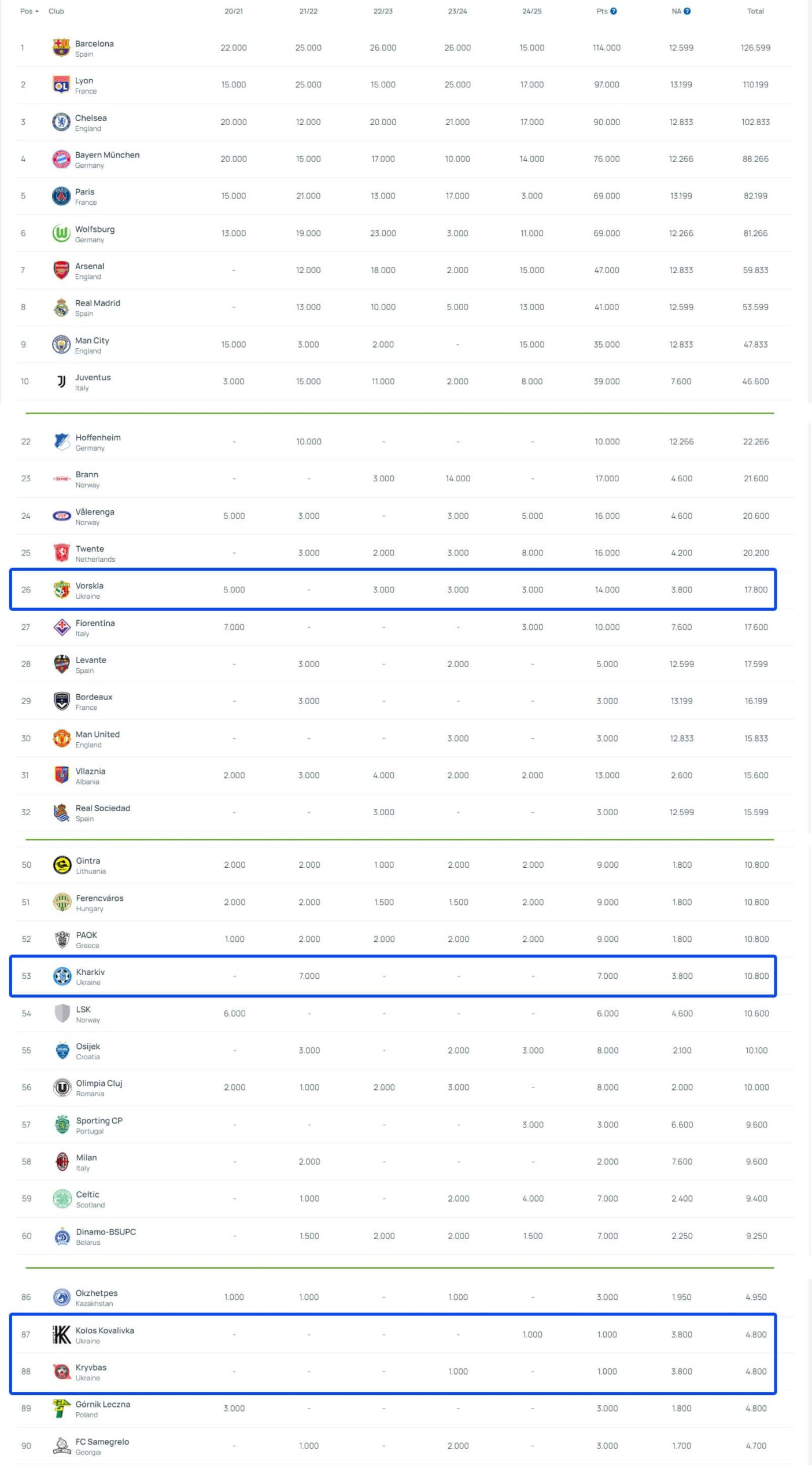Click the Sporting CP club crest
The width and height of the screenshot is (812, 1481).
pyautogui.click(x=62, y=1125)
